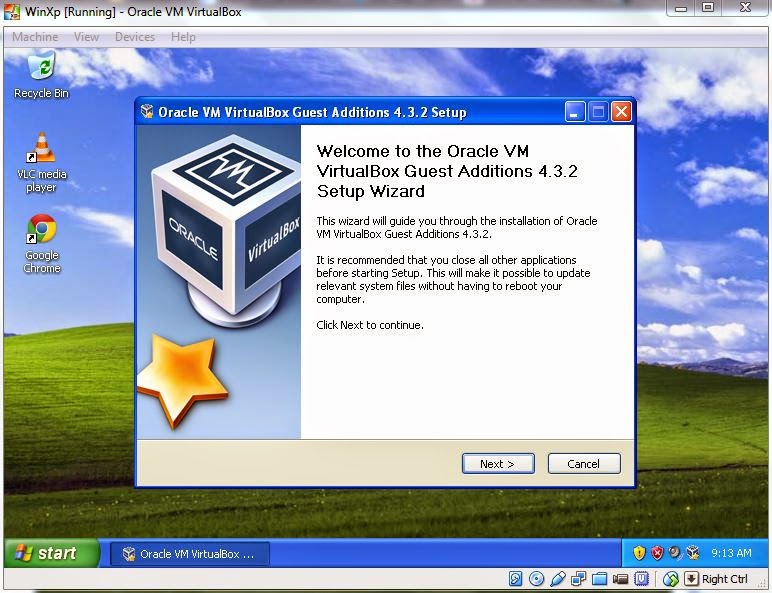This screenshot has height=593, width=772.
Task: Minimize the Guest Additions setup dialog
Action: point(575,112)
